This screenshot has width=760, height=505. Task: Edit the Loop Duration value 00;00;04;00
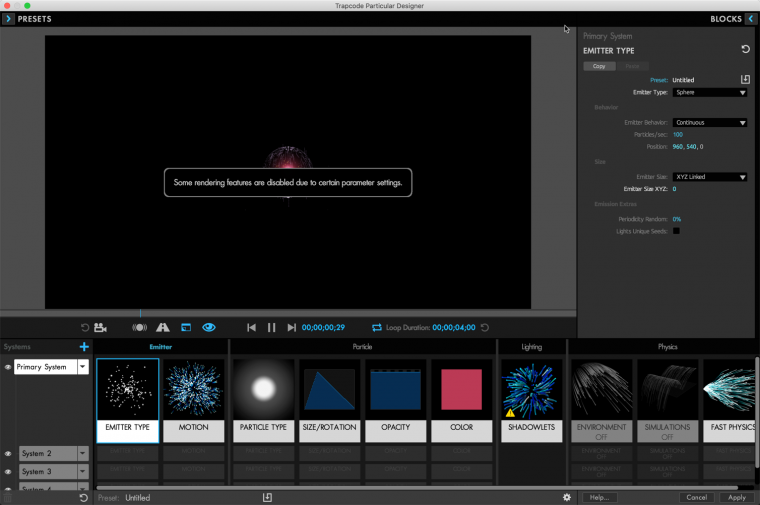(454, 328)
